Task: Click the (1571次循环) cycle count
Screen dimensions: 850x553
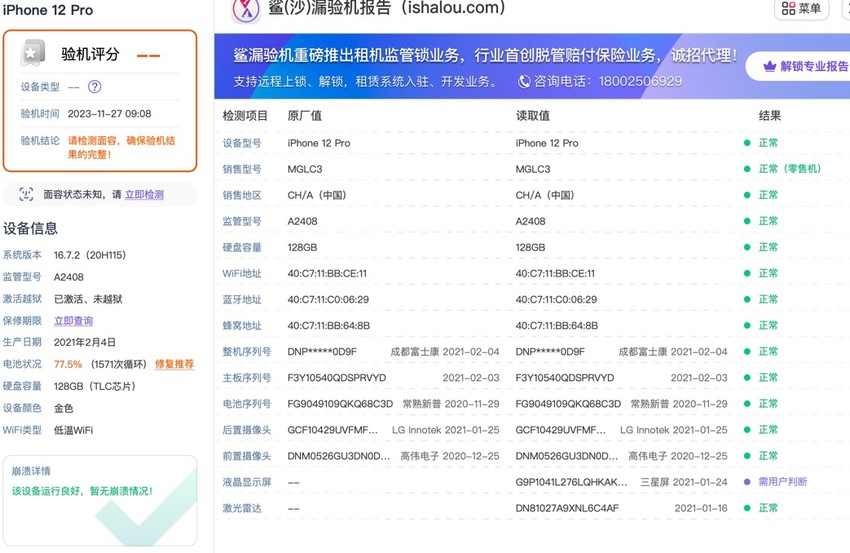Action: click(x=119, y=364)
